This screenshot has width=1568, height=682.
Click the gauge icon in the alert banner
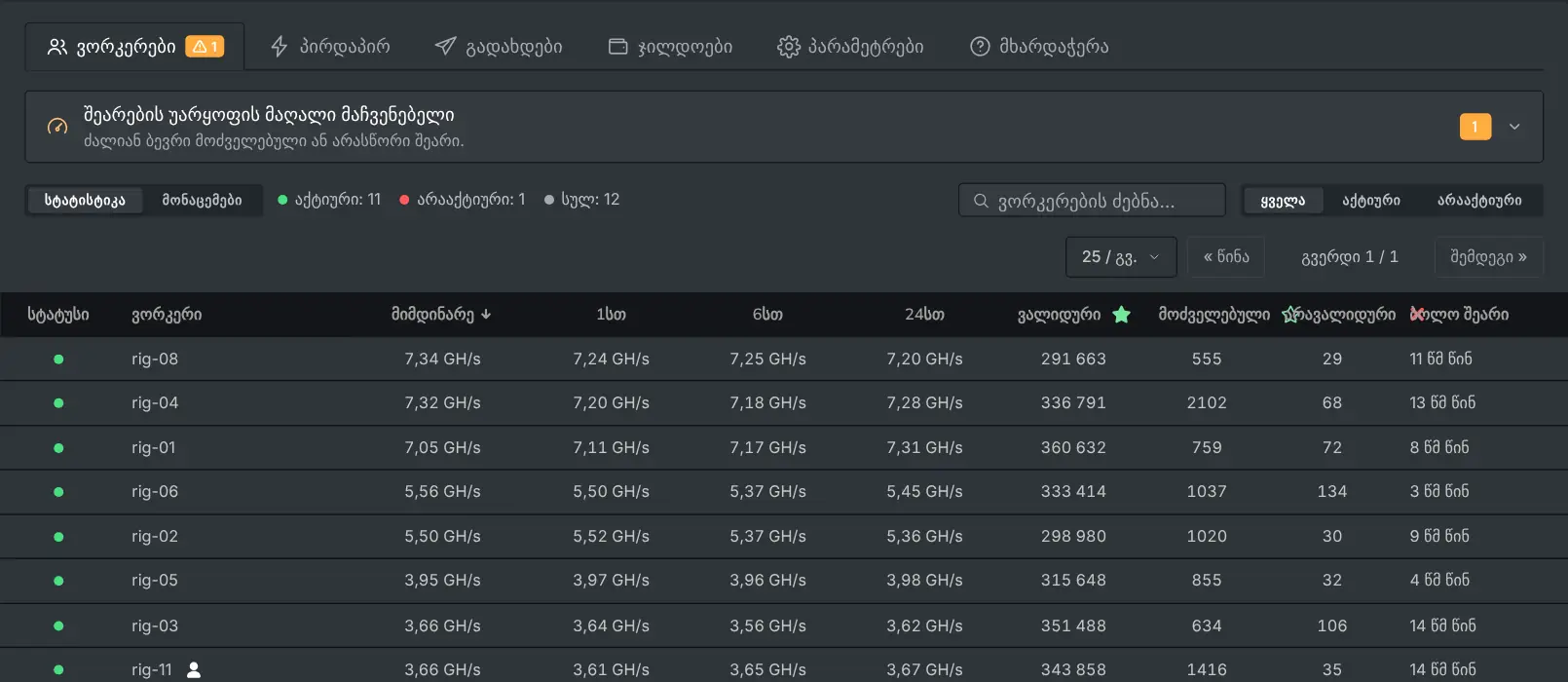pos(57,127)
